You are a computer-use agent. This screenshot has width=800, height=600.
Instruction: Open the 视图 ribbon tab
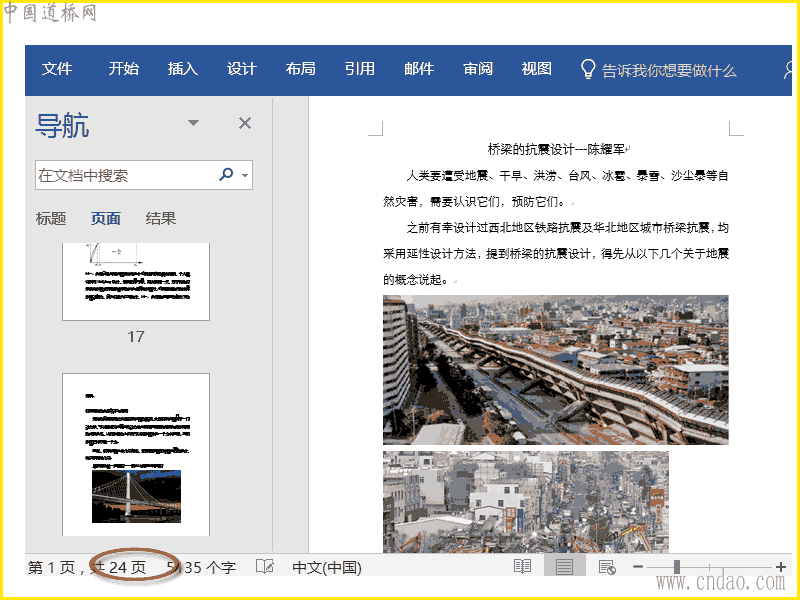537,69
